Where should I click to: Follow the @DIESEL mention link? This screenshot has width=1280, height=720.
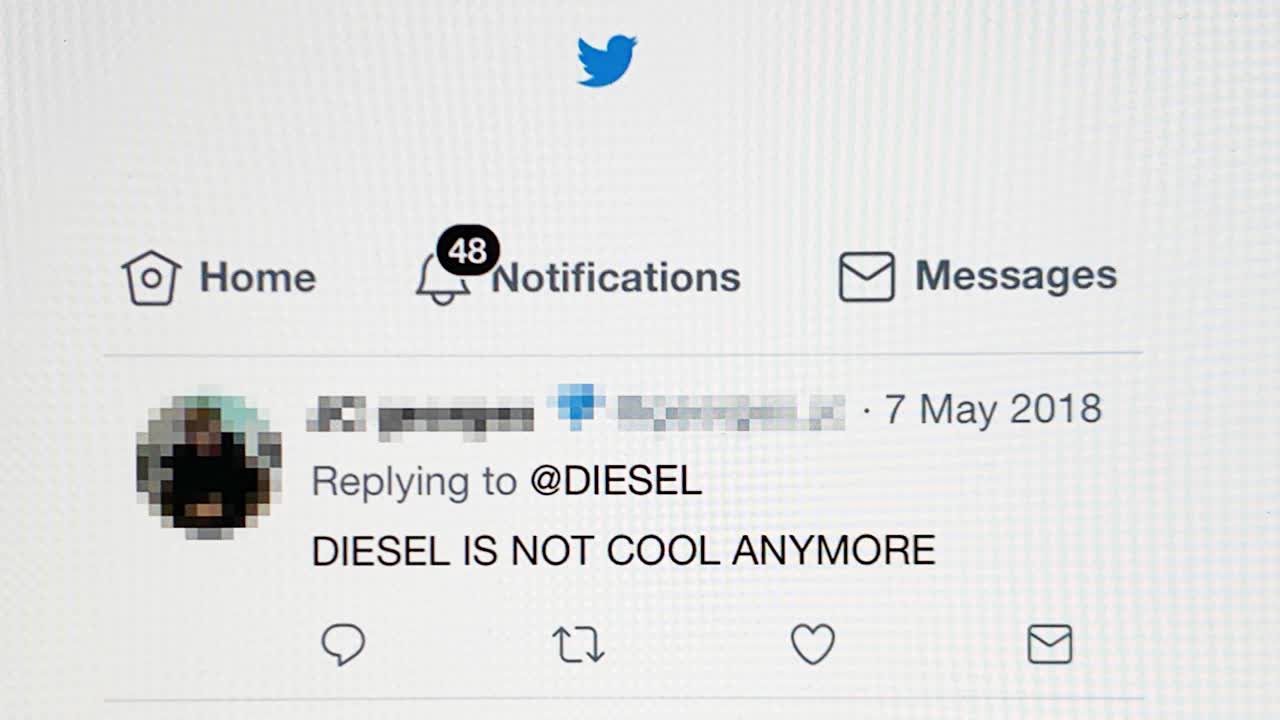[x=616, y=482]
